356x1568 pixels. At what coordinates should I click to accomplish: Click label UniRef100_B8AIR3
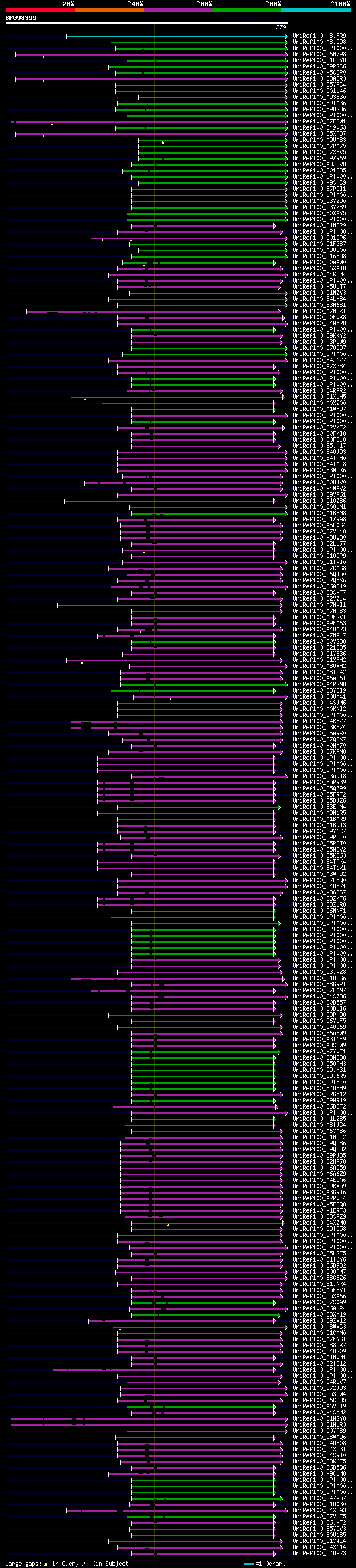tap(319, 78)
